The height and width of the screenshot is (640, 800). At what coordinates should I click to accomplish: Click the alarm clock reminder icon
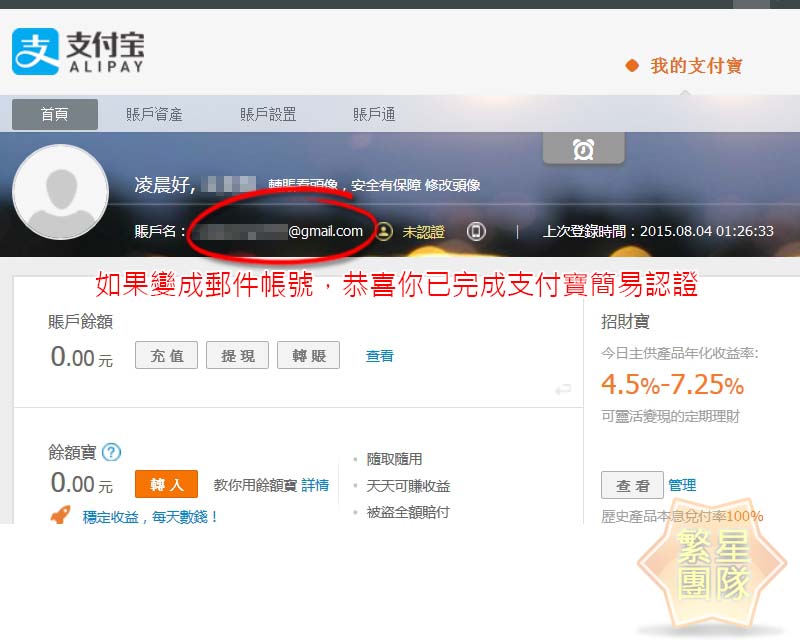click(x=583, y=150)
